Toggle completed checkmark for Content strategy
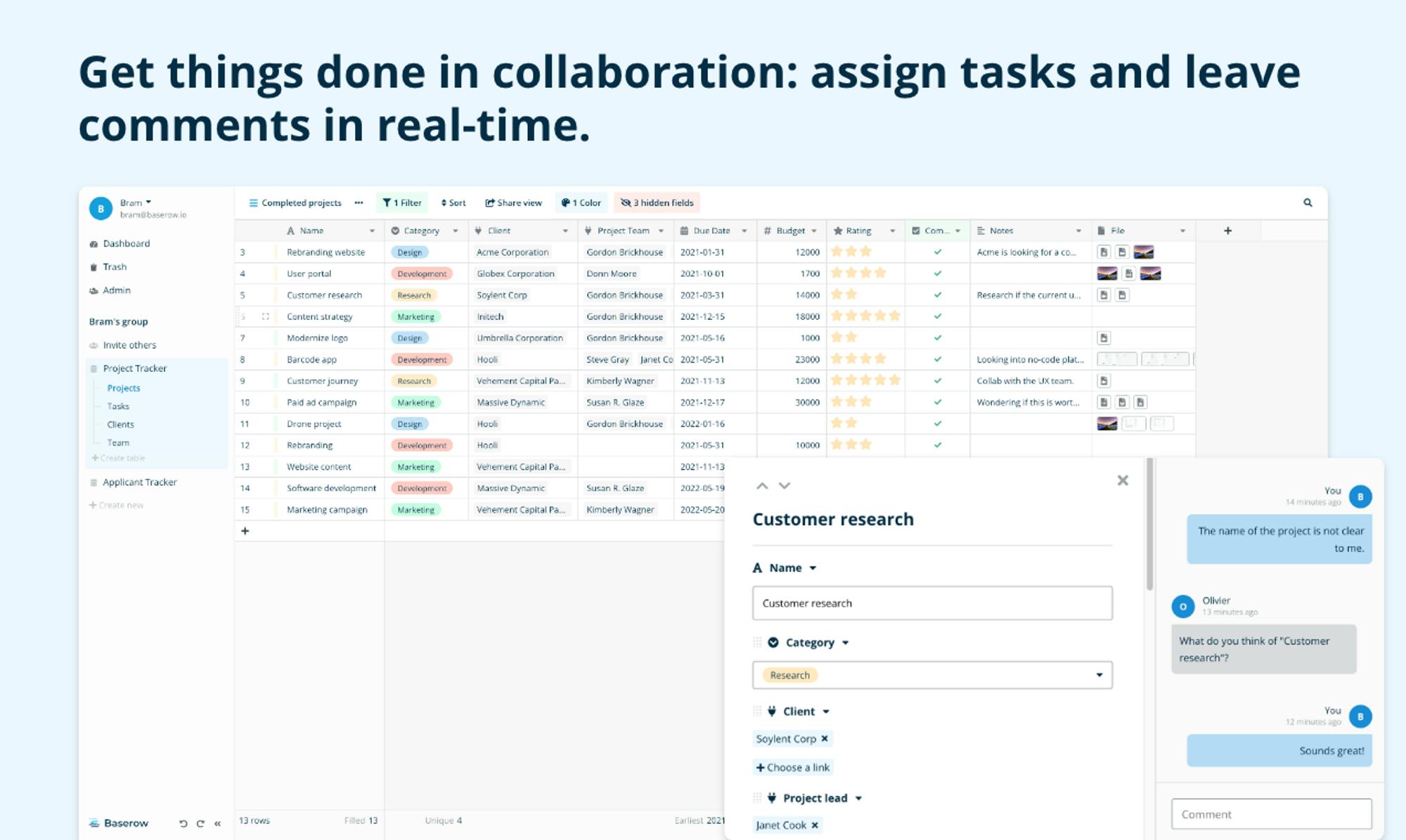The width and height of the screenshot is (1406, 840). coord(937,316)
